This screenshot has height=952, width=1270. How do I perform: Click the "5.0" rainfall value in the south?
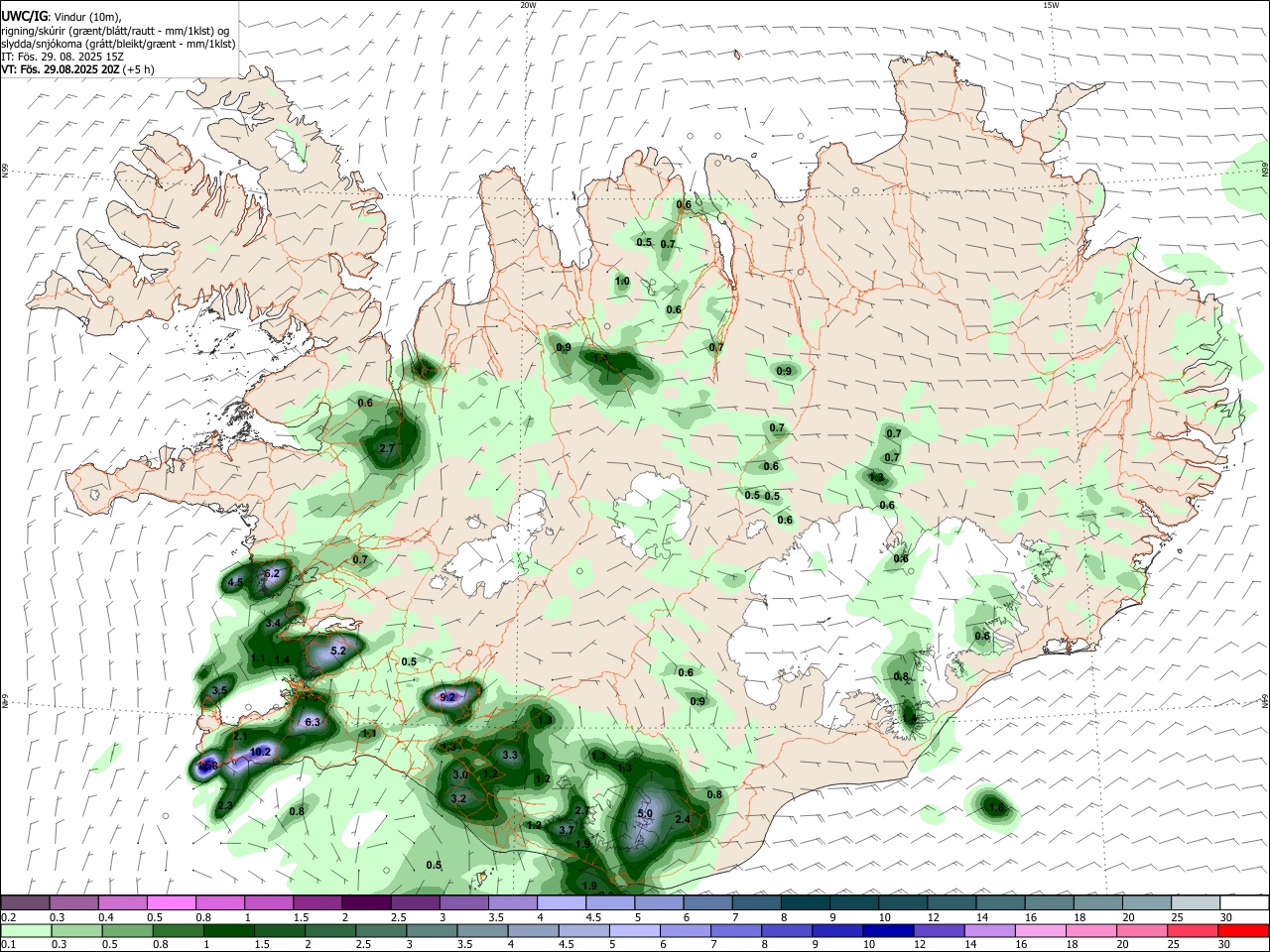(x=645, y=814)
